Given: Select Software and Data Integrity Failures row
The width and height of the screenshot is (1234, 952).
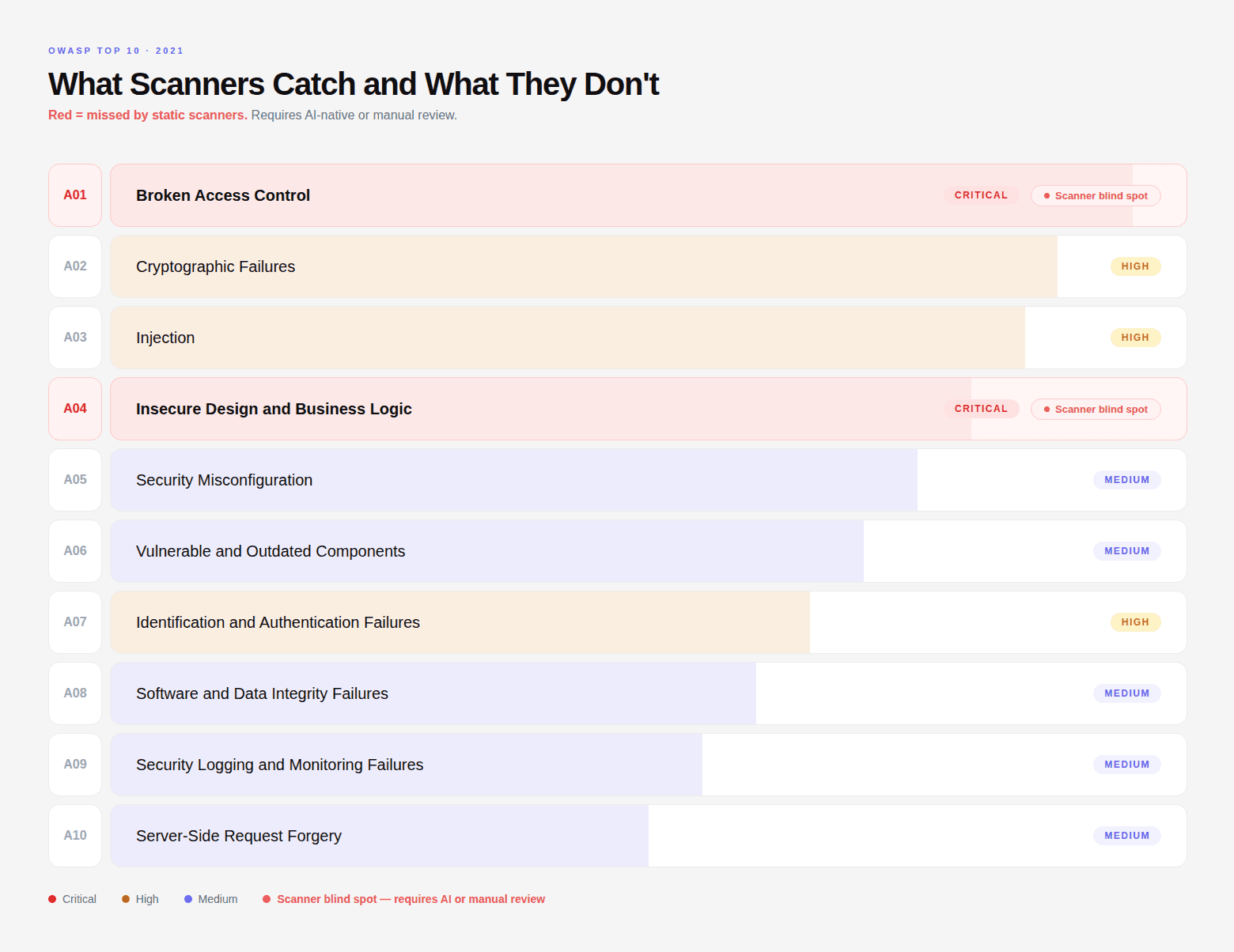Looking at the screenshot, I should (x=649, y=693).
